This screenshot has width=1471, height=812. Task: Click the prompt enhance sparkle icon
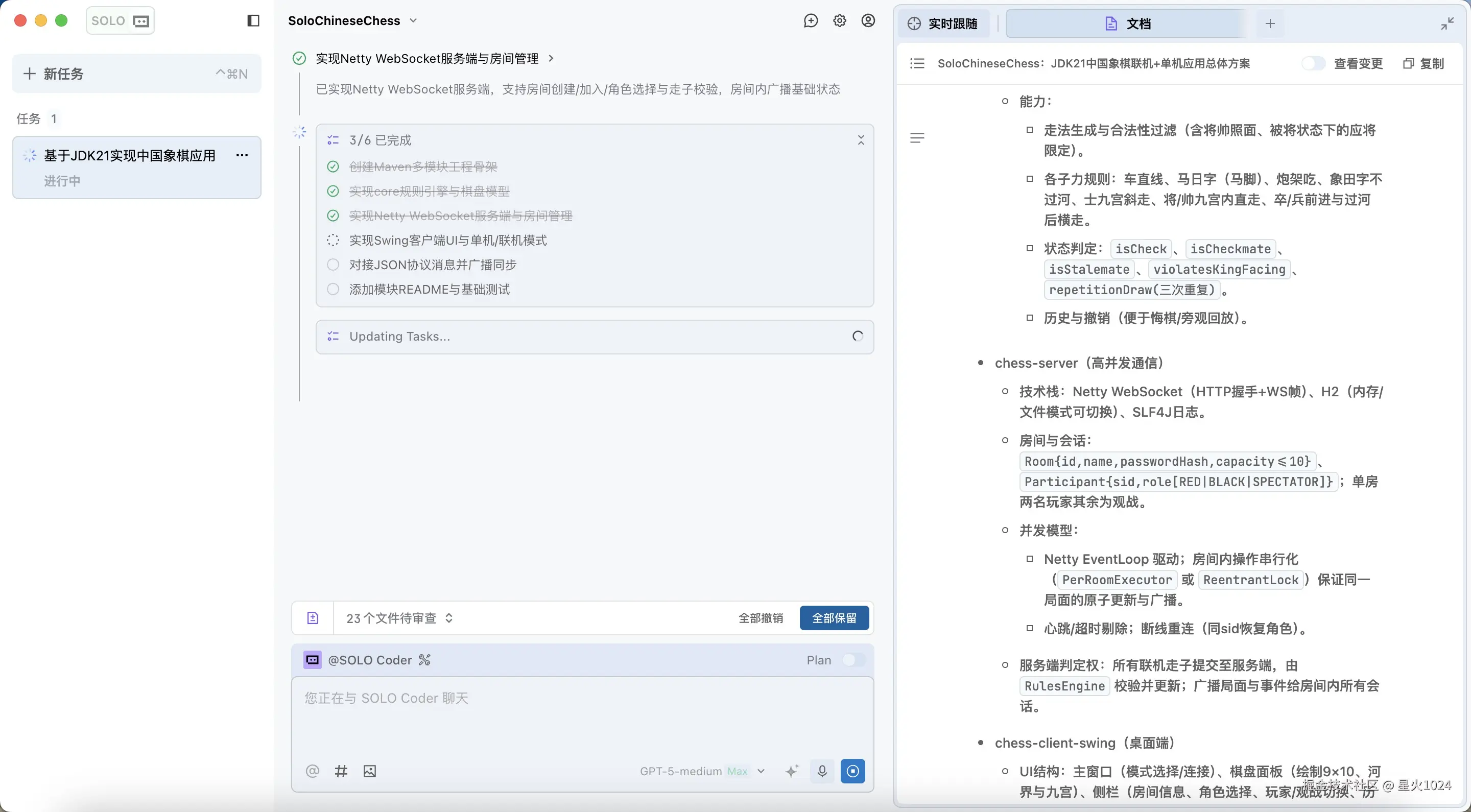coord(792,771)
